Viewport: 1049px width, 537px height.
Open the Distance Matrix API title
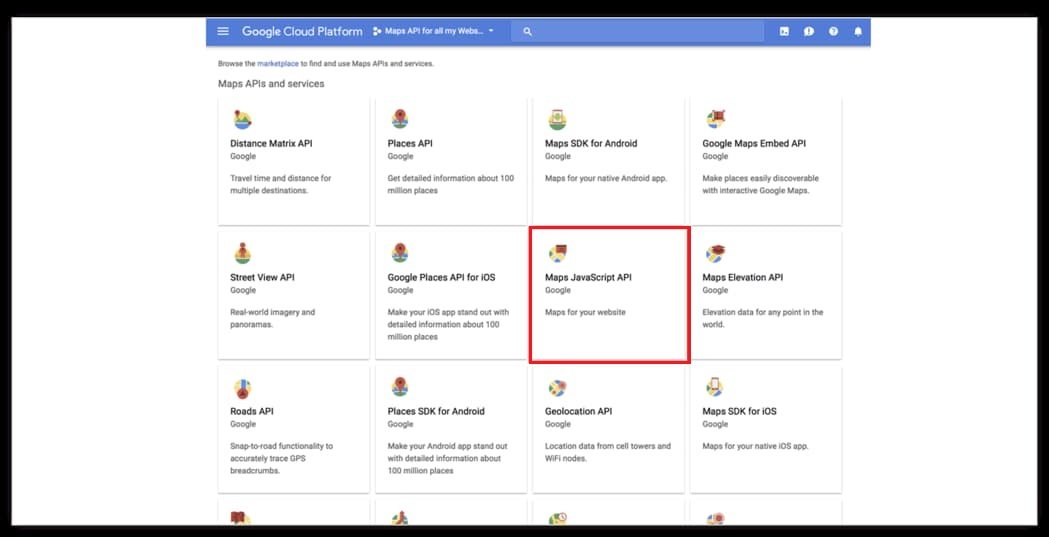271,144
